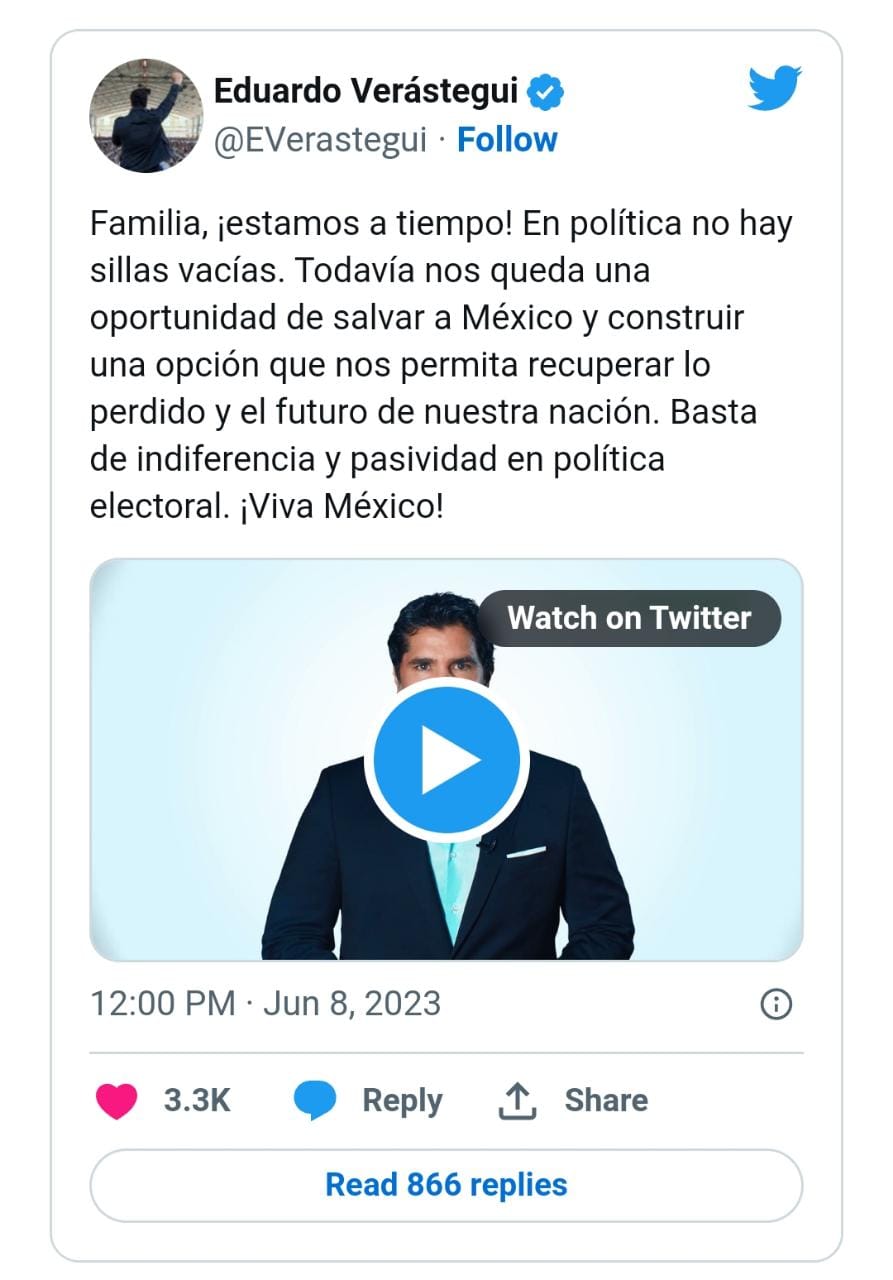Click the 3.3K like count
This screenshot has width=893, height=1280.
pyautogui.click(x=197, y=1100)
